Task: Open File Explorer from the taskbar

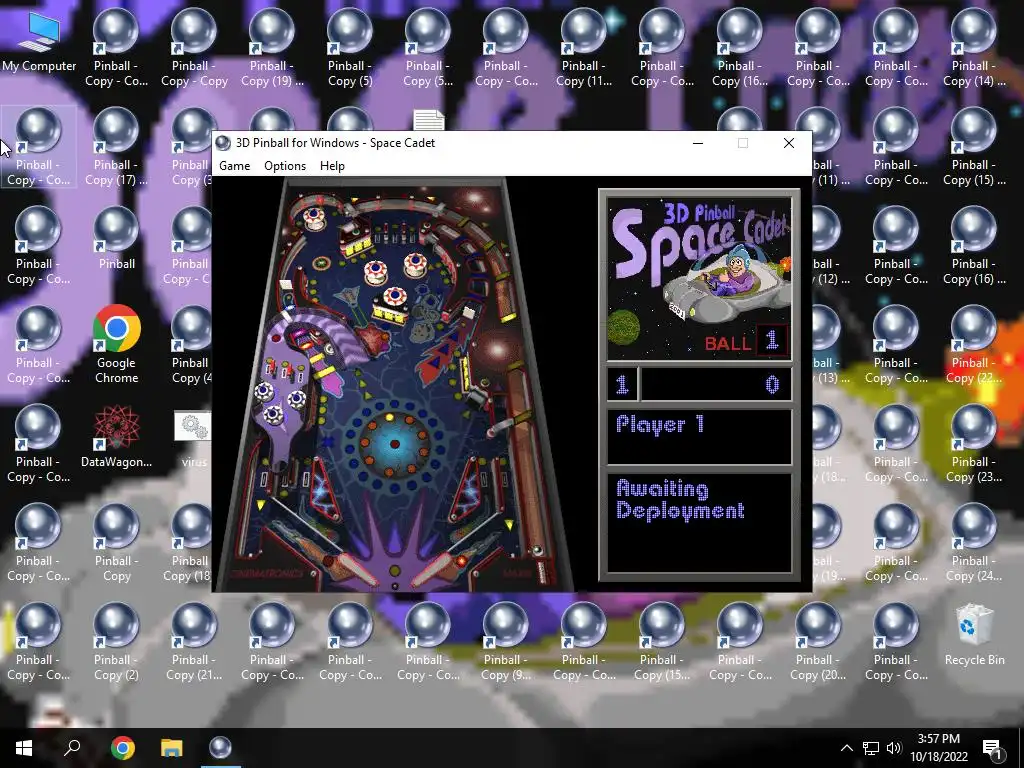Action: 171,748
